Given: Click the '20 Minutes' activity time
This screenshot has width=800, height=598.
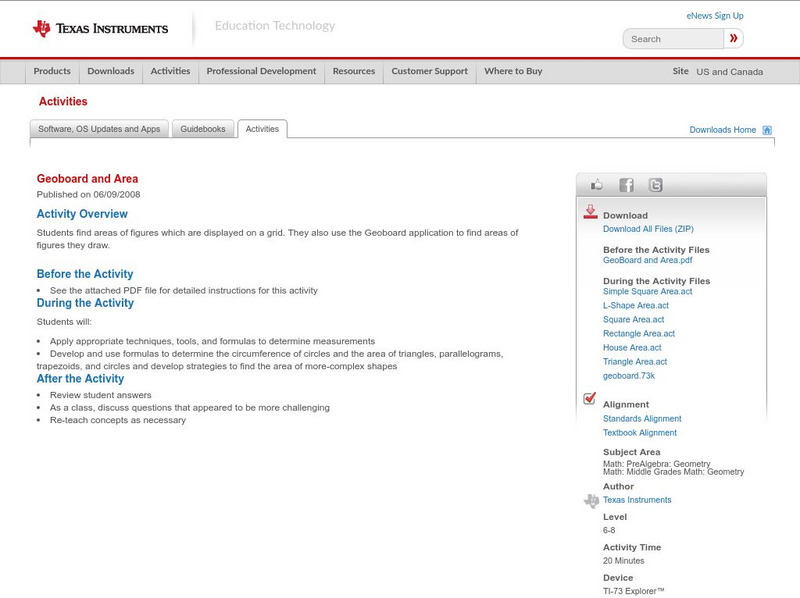Looking at the screenshot, I should [x=623, y=561].
